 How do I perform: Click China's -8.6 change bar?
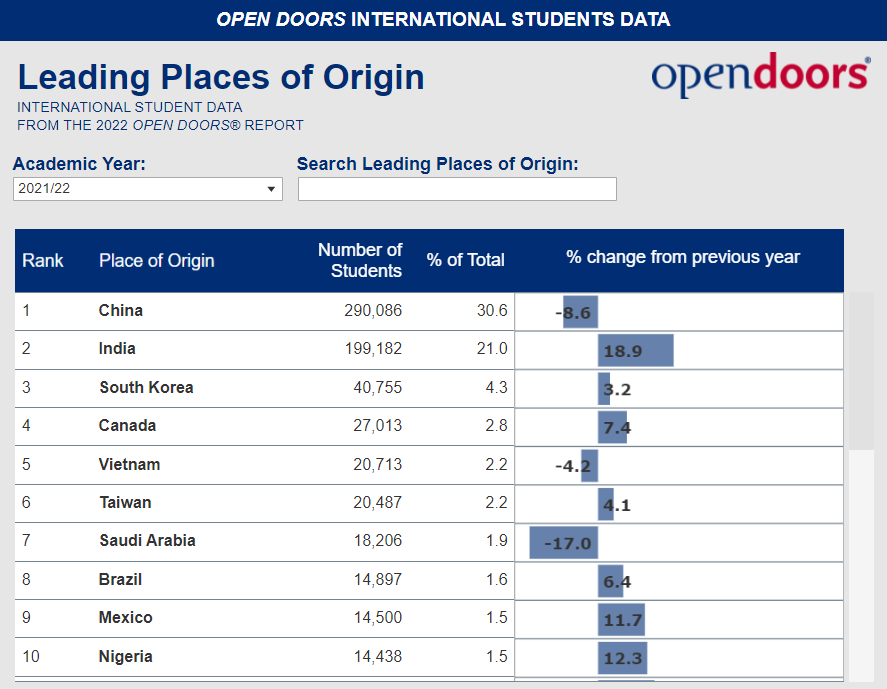click(x=579, y=313)
